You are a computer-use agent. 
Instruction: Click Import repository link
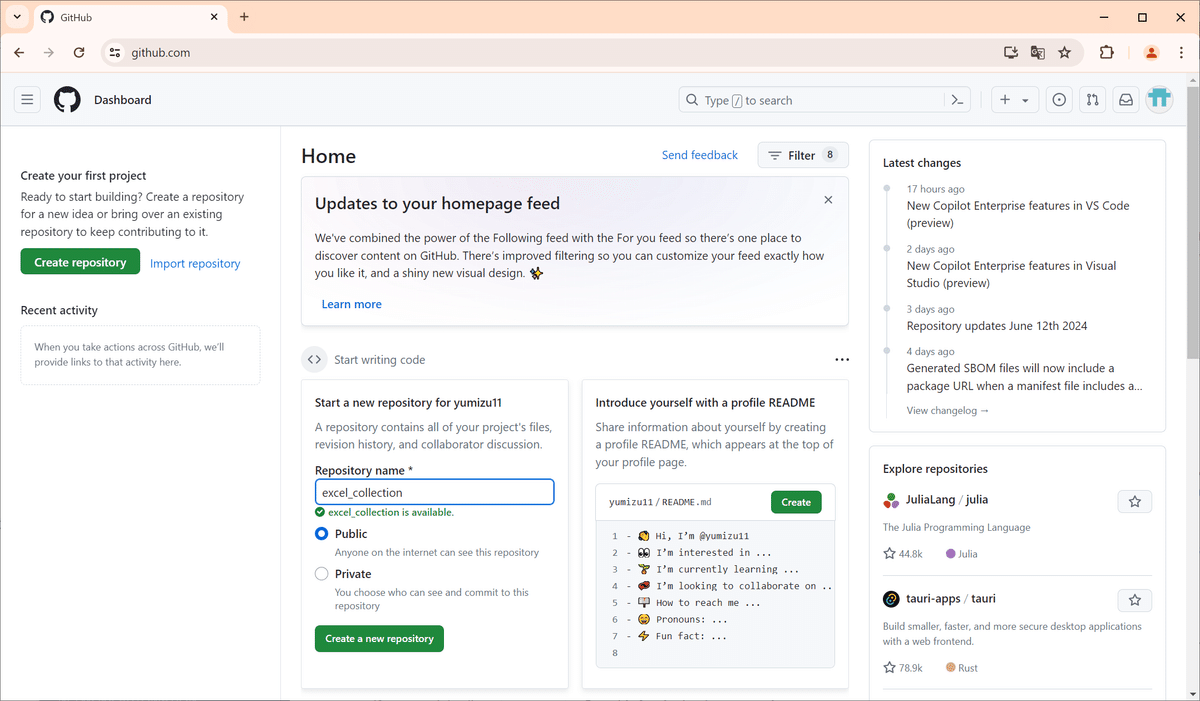(x=195, y=263)
